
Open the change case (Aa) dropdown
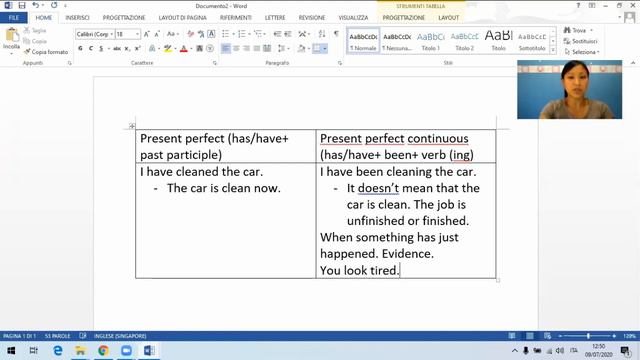(x=173, y=34)
